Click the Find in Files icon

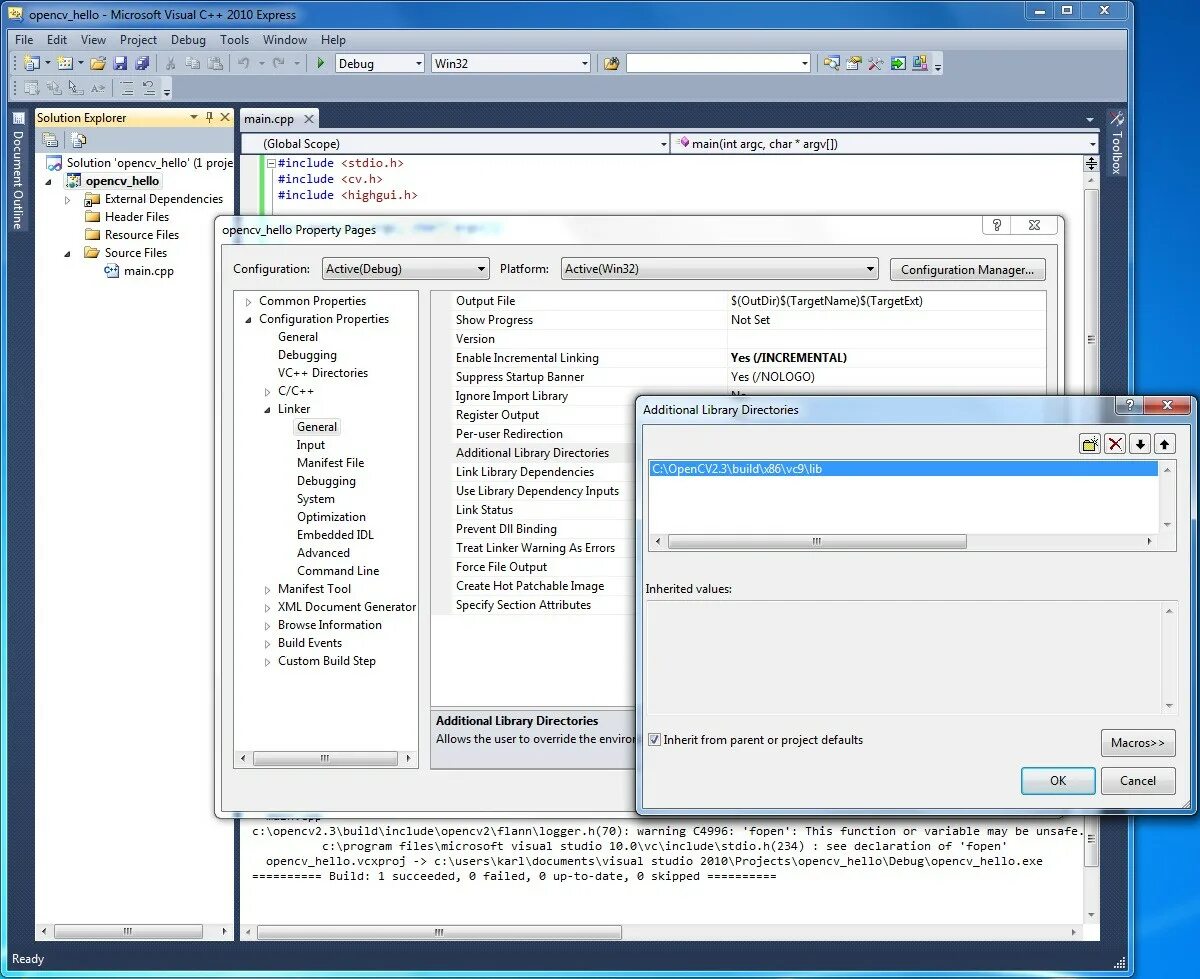pyautogui.click(x=611, y=63)
